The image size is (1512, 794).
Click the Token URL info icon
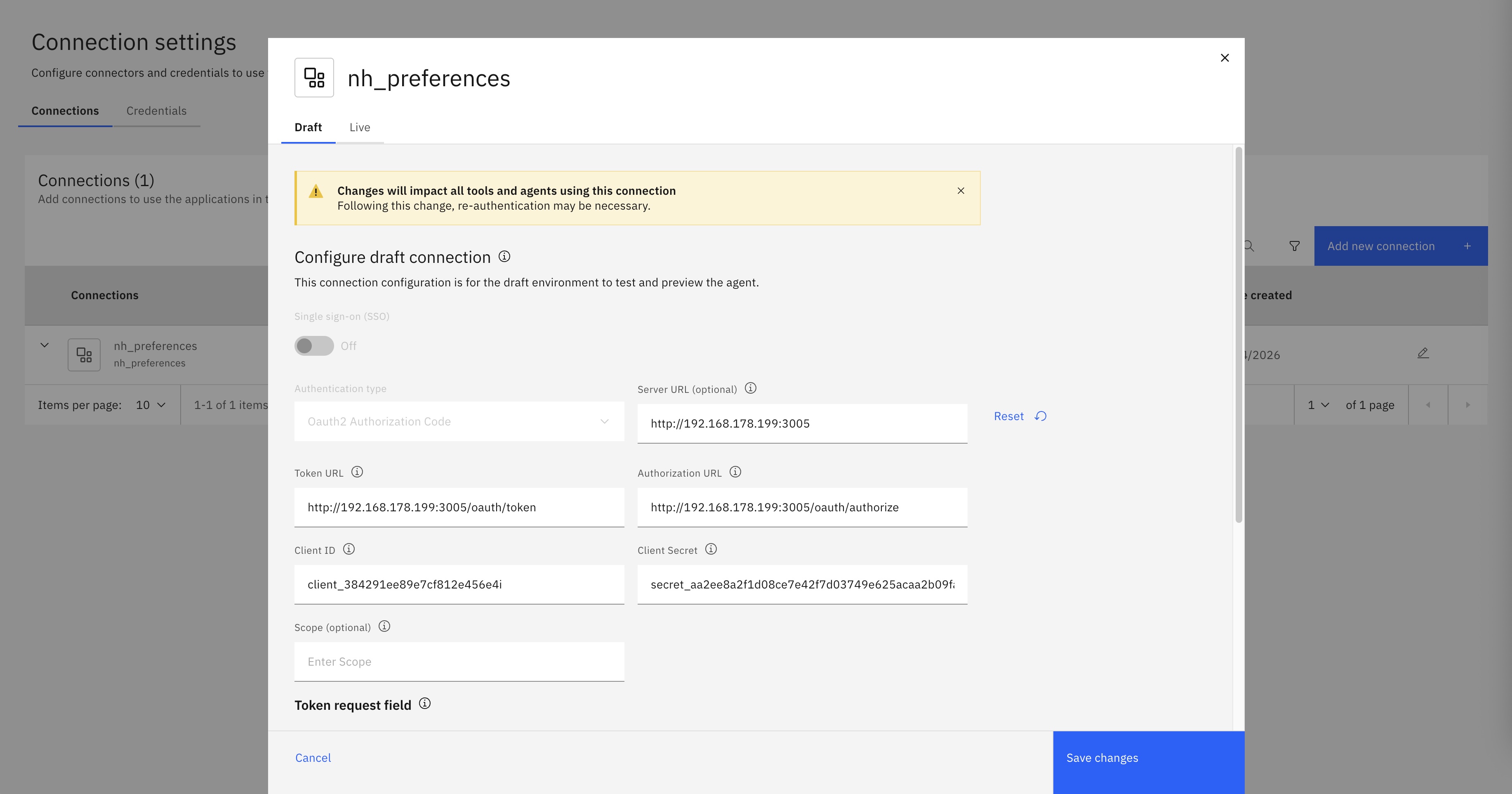coord(357,472)
